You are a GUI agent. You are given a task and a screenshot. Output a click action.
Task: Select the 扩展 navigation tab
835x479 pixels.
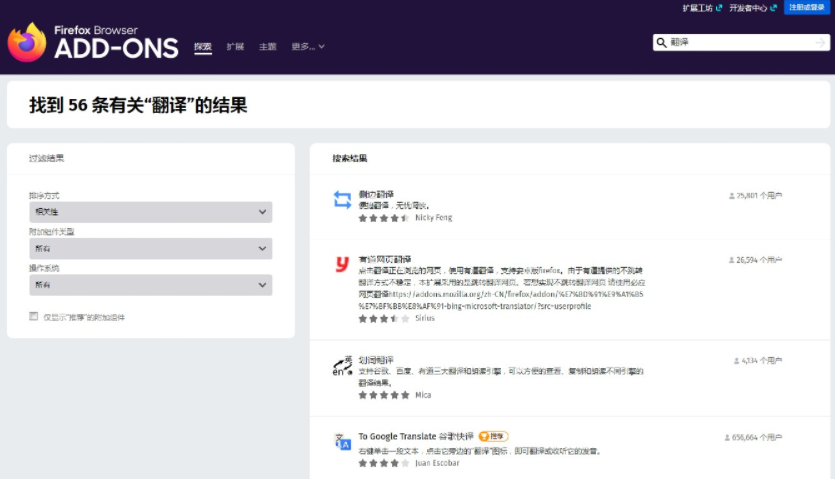pos(235,47)
